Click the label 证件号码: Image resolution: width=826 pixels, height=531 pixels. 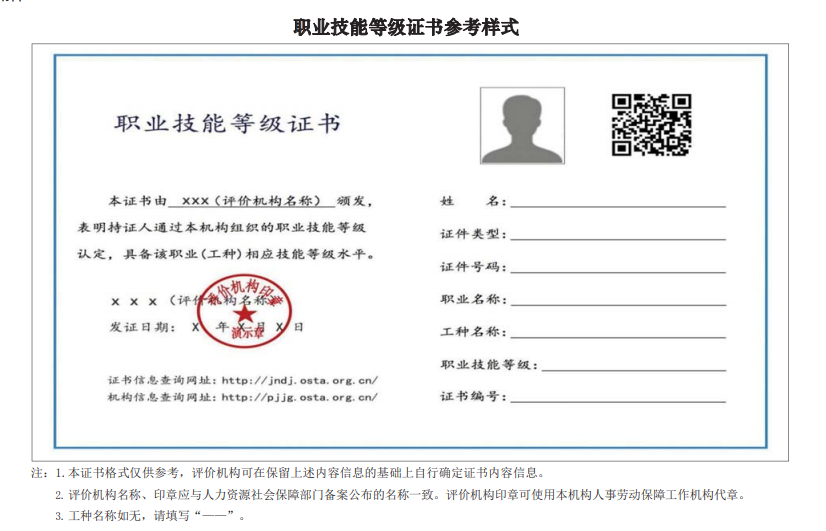point(474,267)
